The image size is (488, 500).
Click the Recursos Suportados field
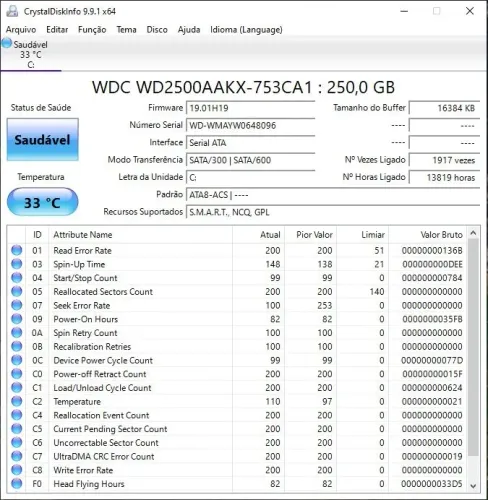(x=333, y=212)
